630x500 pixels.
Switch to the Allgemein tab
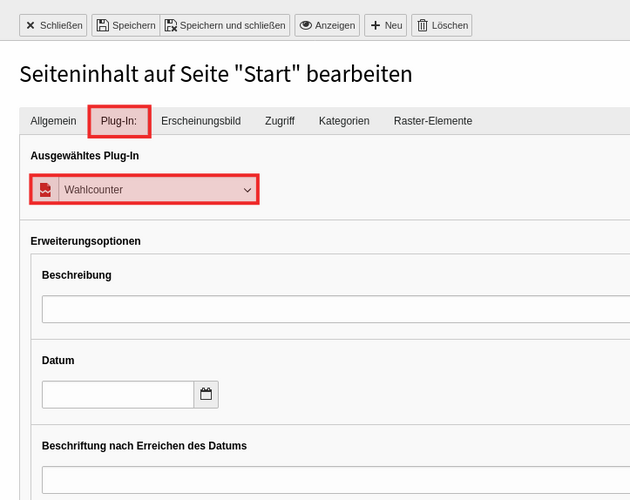[x=53, y=121]
